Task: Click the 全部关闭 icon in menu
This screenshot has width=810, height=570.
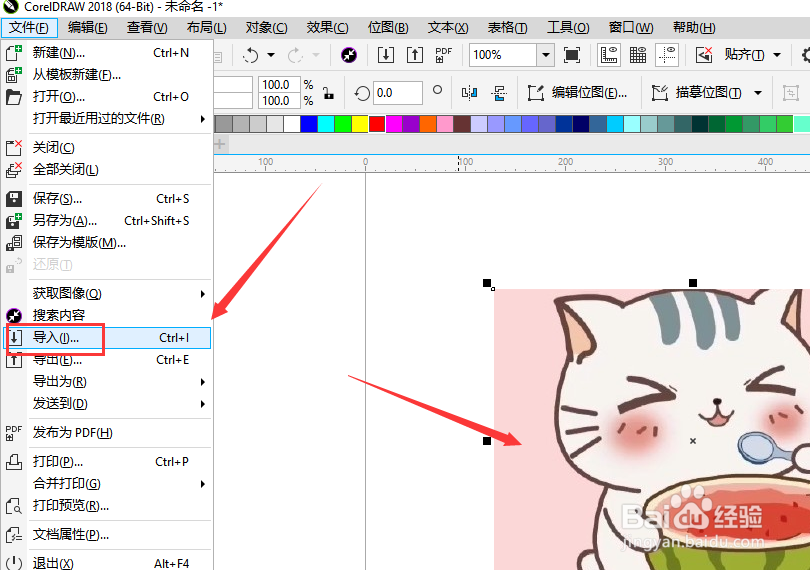Action: click(x=14, y=170)
